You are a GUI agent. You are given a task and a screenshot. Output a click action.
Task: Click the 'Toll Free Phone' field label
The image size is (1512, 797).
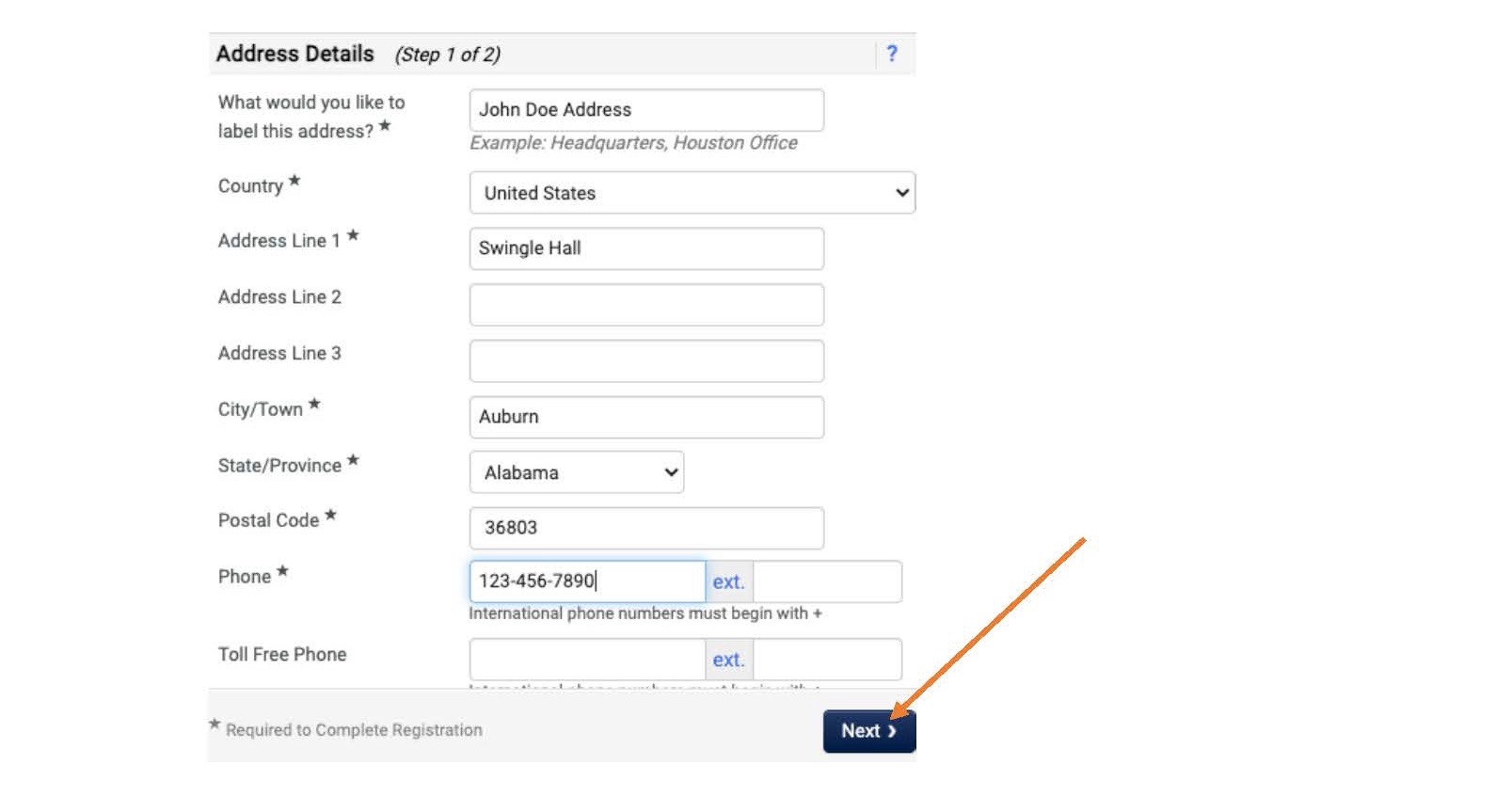click(282, 655)
